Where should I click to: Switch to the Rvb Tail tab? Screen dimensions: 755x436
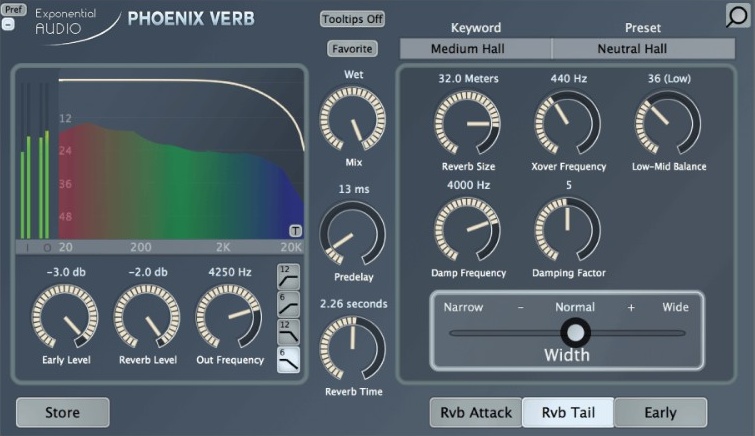click(568, 412)
